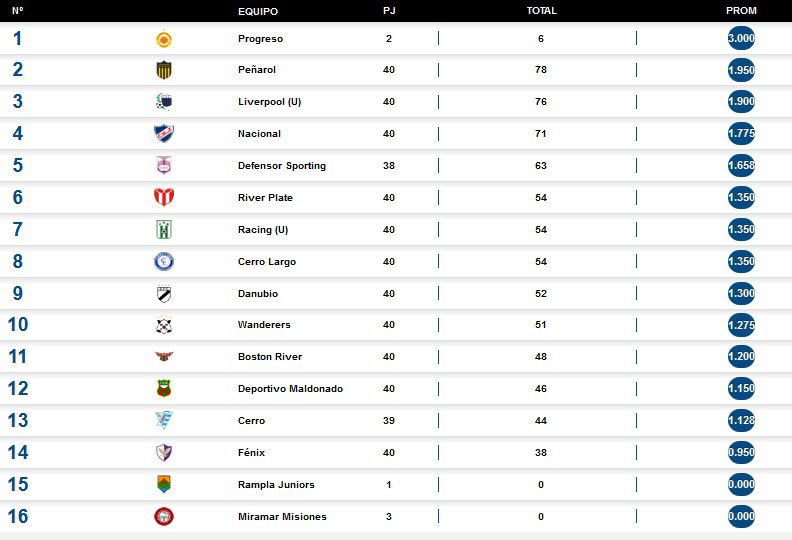Click the Racing (U) green striped crest

pyautogui.click(x=164, y=230)
